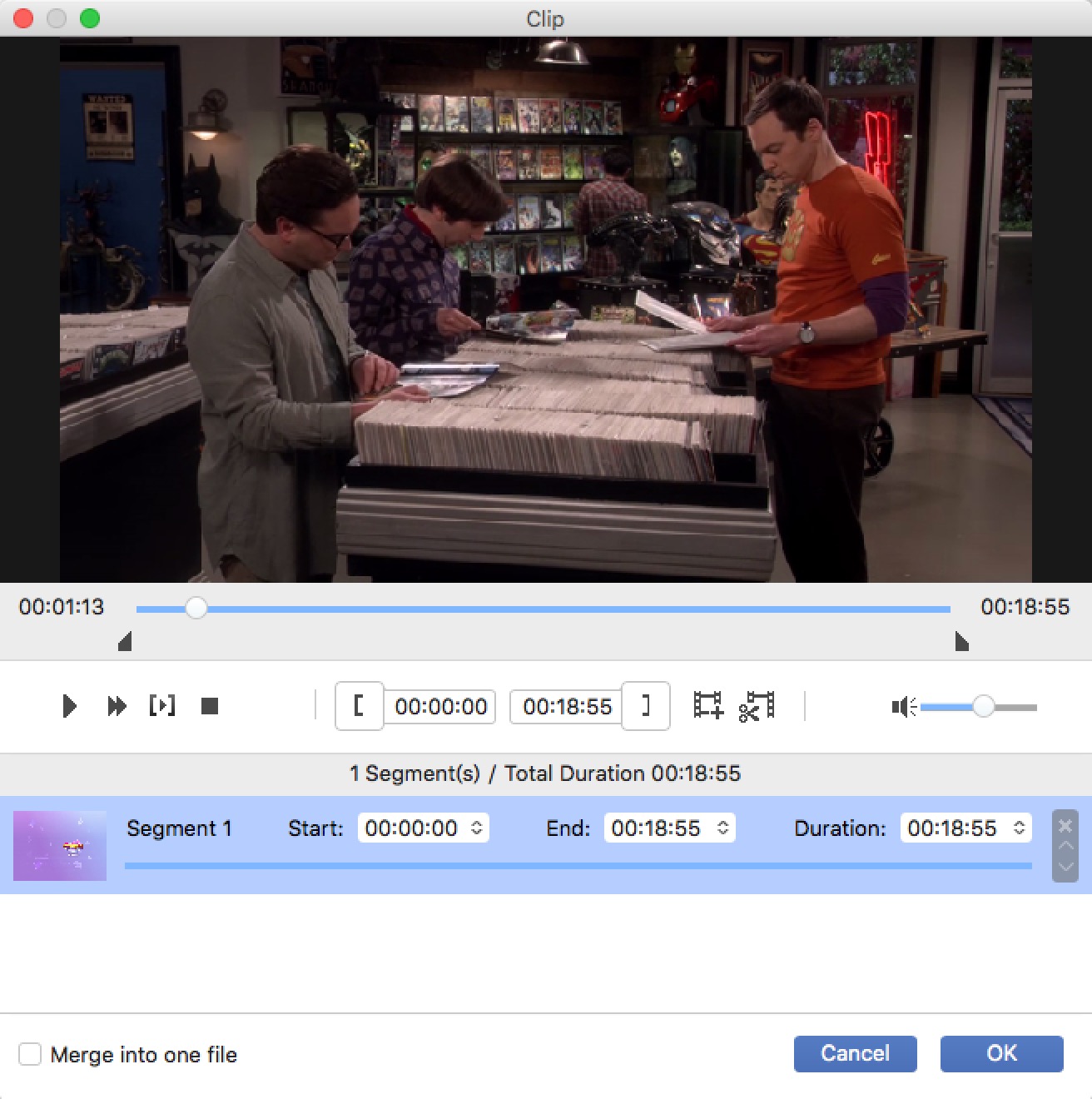Set segment end point with right bracket
This screenshot has height=1099, width=1092.
point(646,706)
